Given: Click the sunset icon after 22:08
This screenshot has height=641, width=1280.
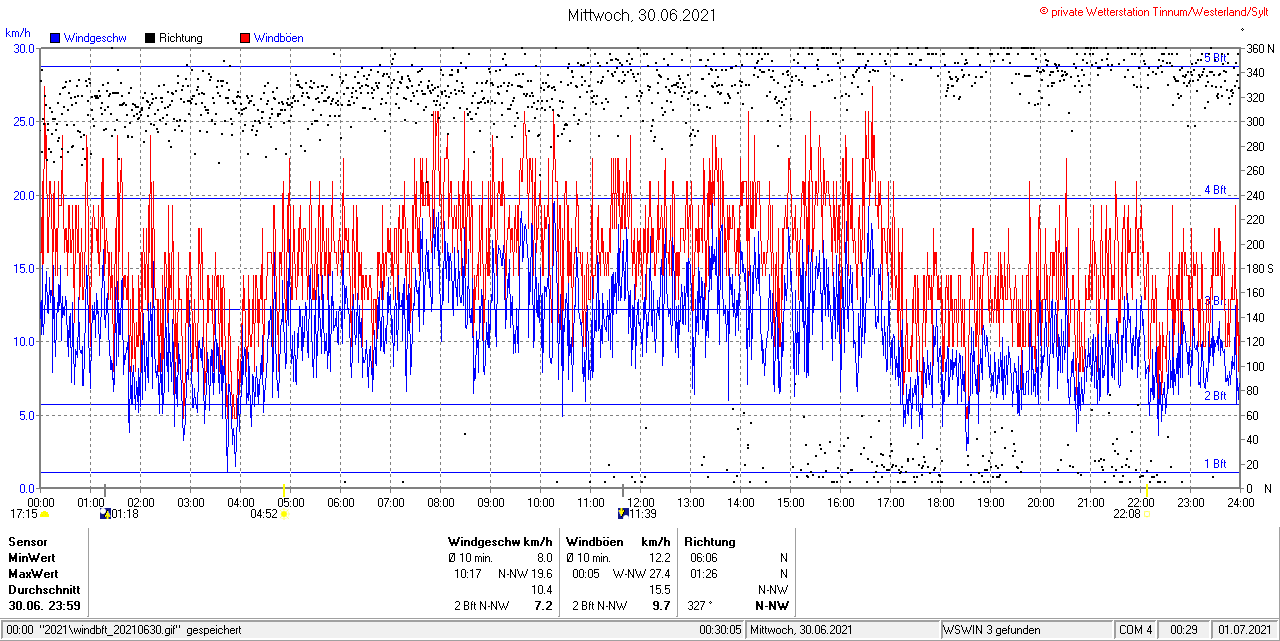Looking at the screenshot, I should click(x=1147, y=514).
